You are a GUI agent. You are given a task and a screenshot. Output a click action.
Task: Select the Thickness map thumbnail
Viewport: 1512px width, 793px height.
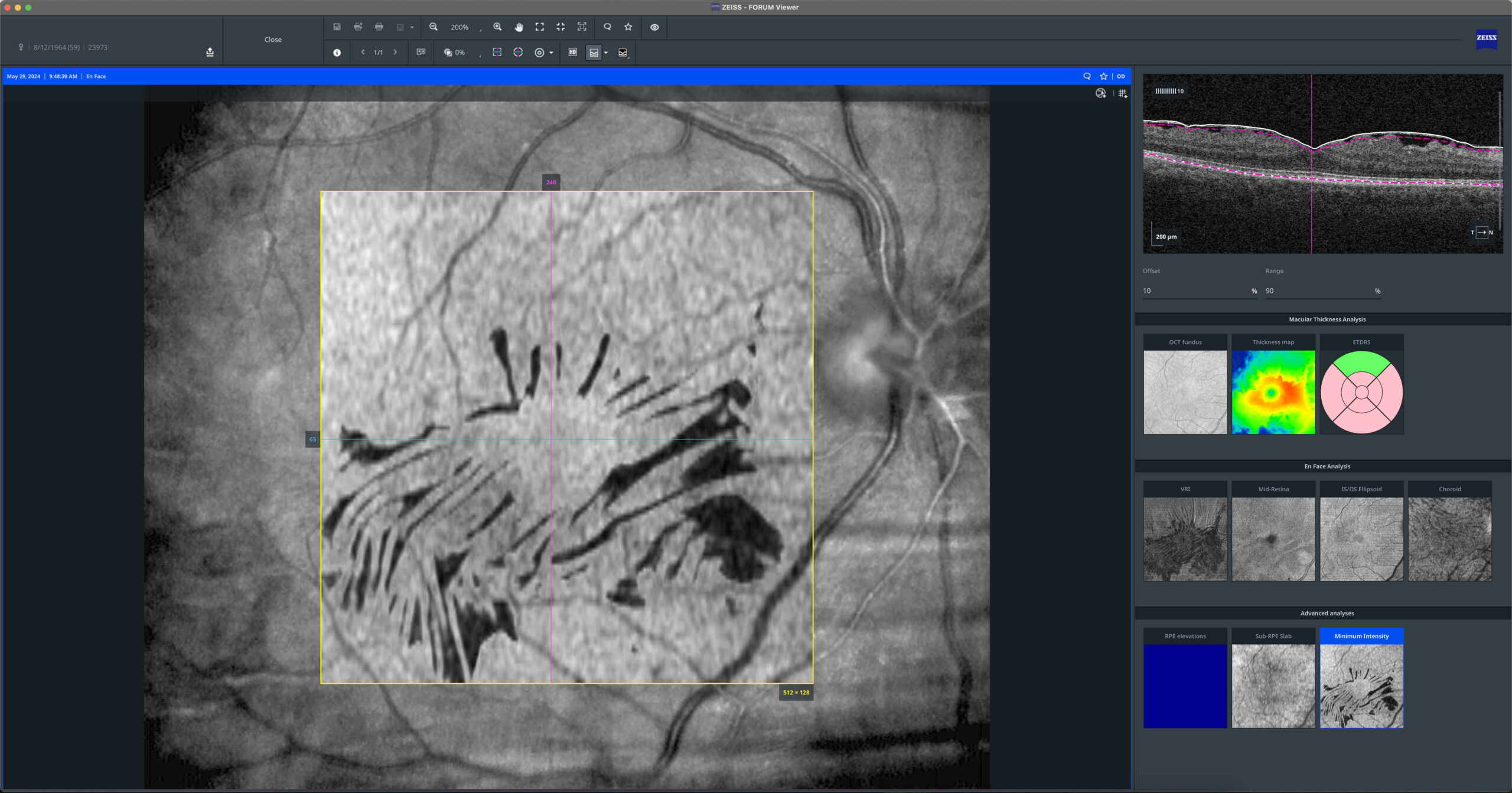click(x=1273, y=384)
